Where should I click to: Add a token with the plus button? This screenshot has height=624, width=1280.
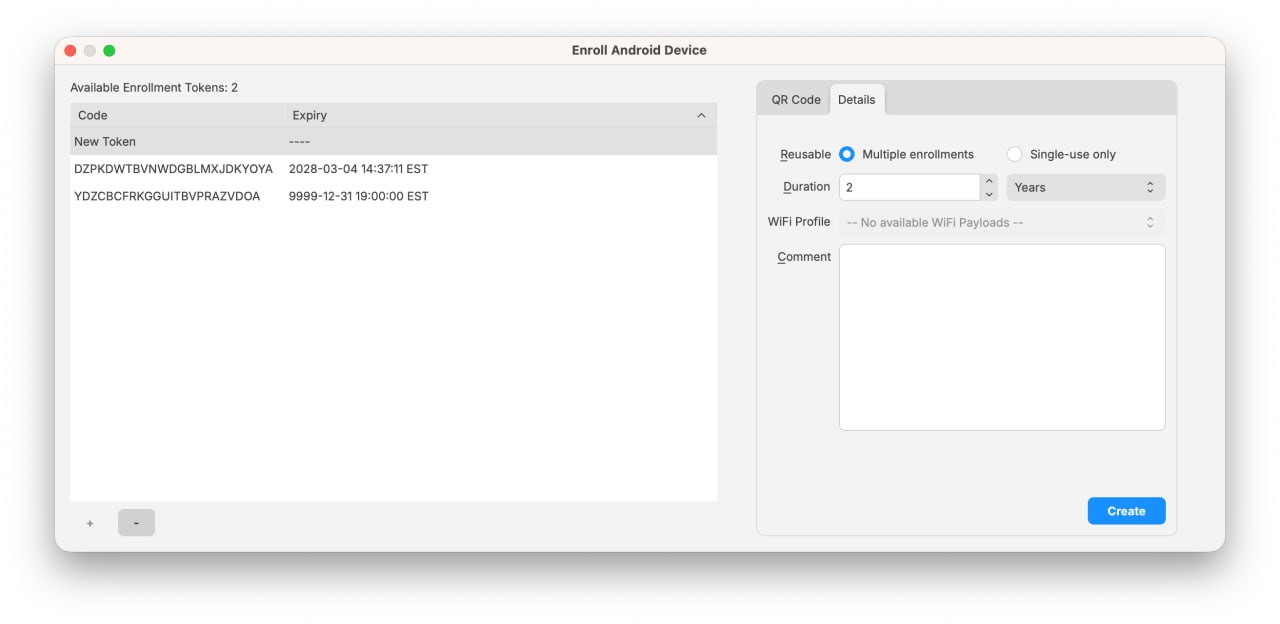[x=90, y=523]
